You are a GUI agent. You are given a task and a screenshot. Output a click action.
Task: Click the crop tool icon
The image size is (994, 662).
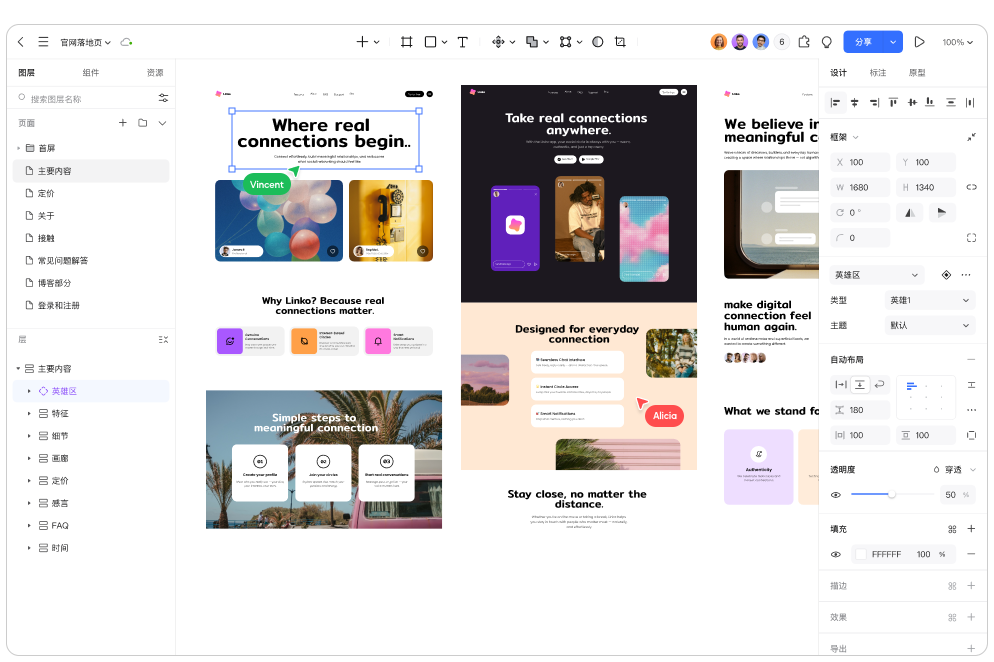620,42
